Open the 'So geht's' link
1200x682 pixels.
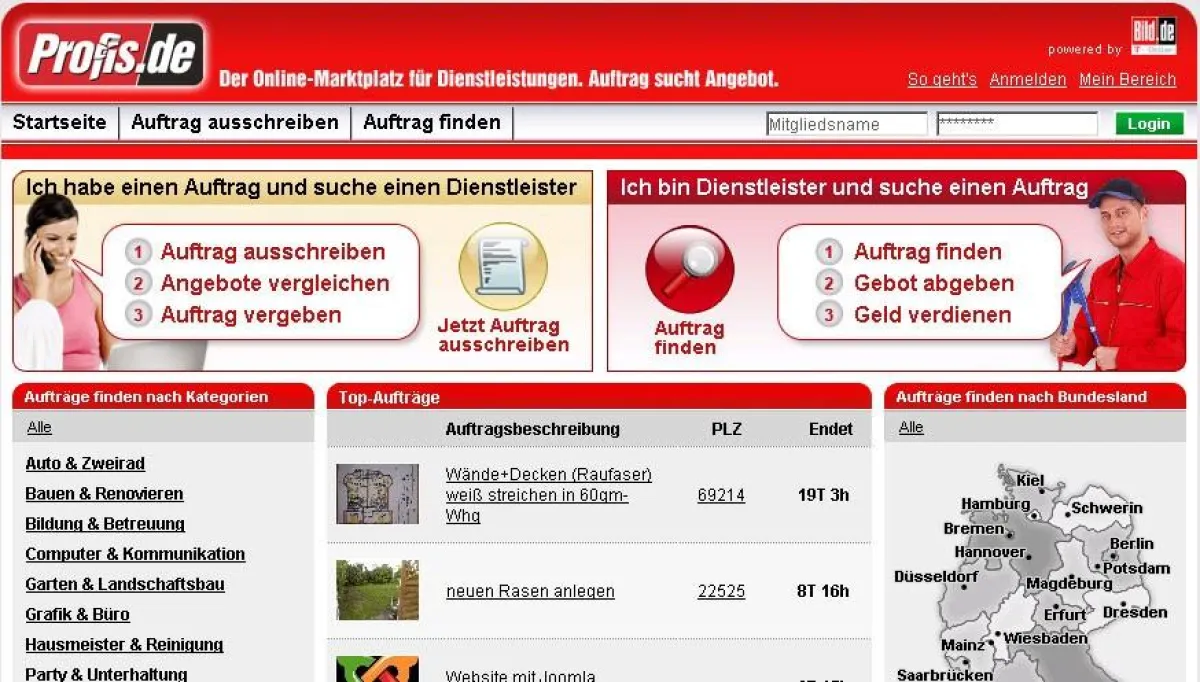point(940,80)
